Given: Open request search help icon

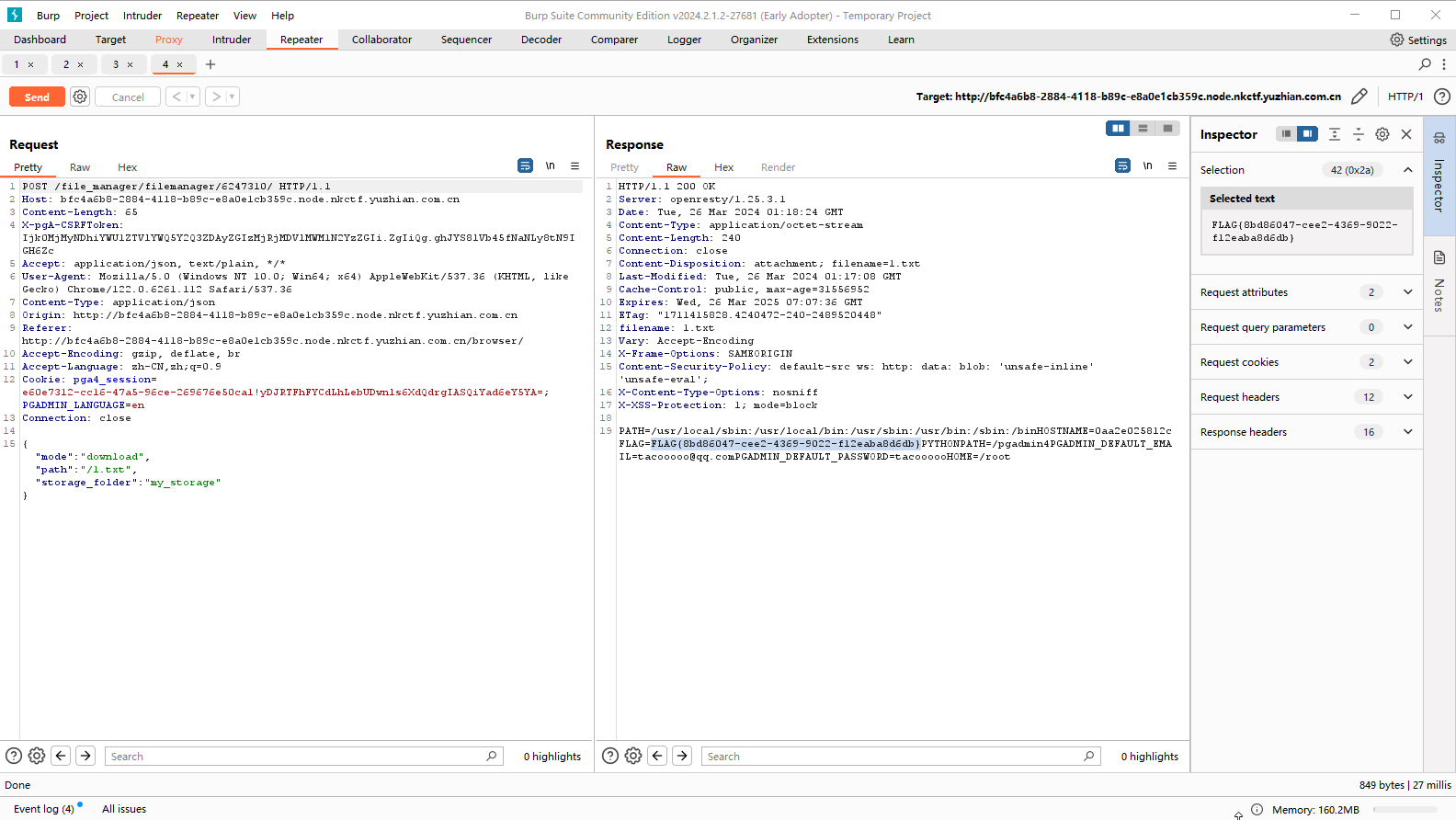Looking at the screenshot, I should coord(14,756).
